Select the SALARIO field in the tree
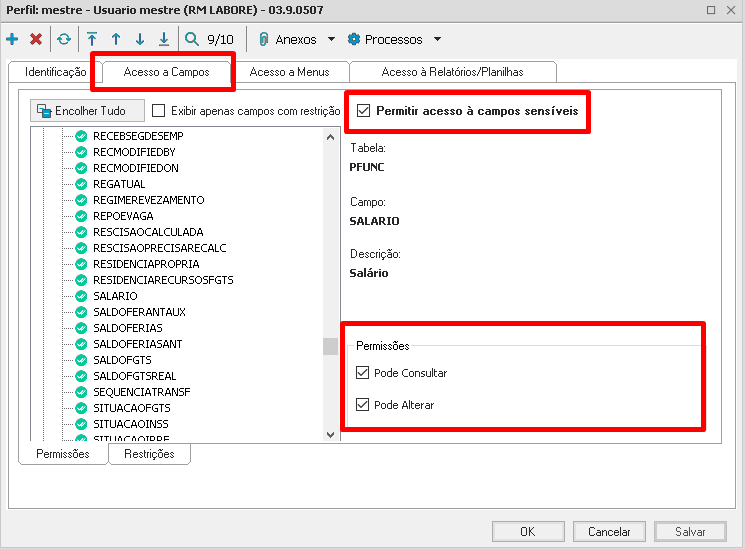 pos(115,296)
